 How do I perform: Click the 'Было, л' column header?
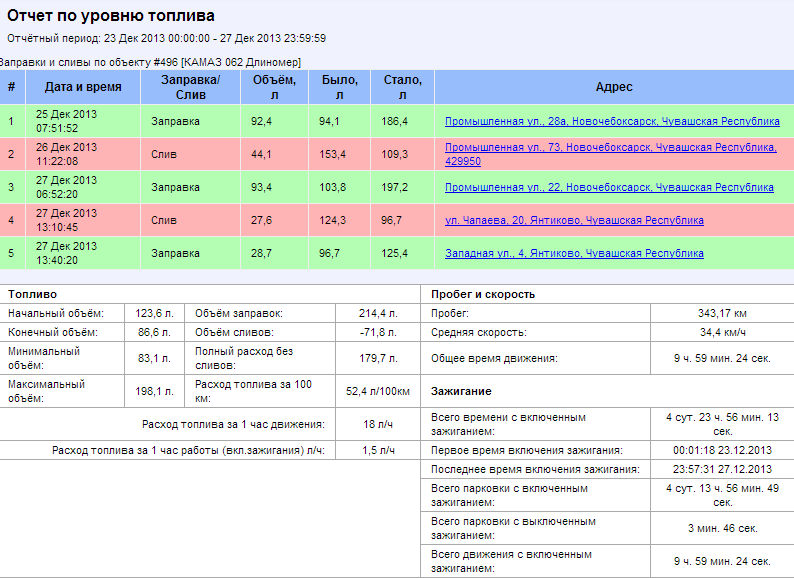point(340,87)
